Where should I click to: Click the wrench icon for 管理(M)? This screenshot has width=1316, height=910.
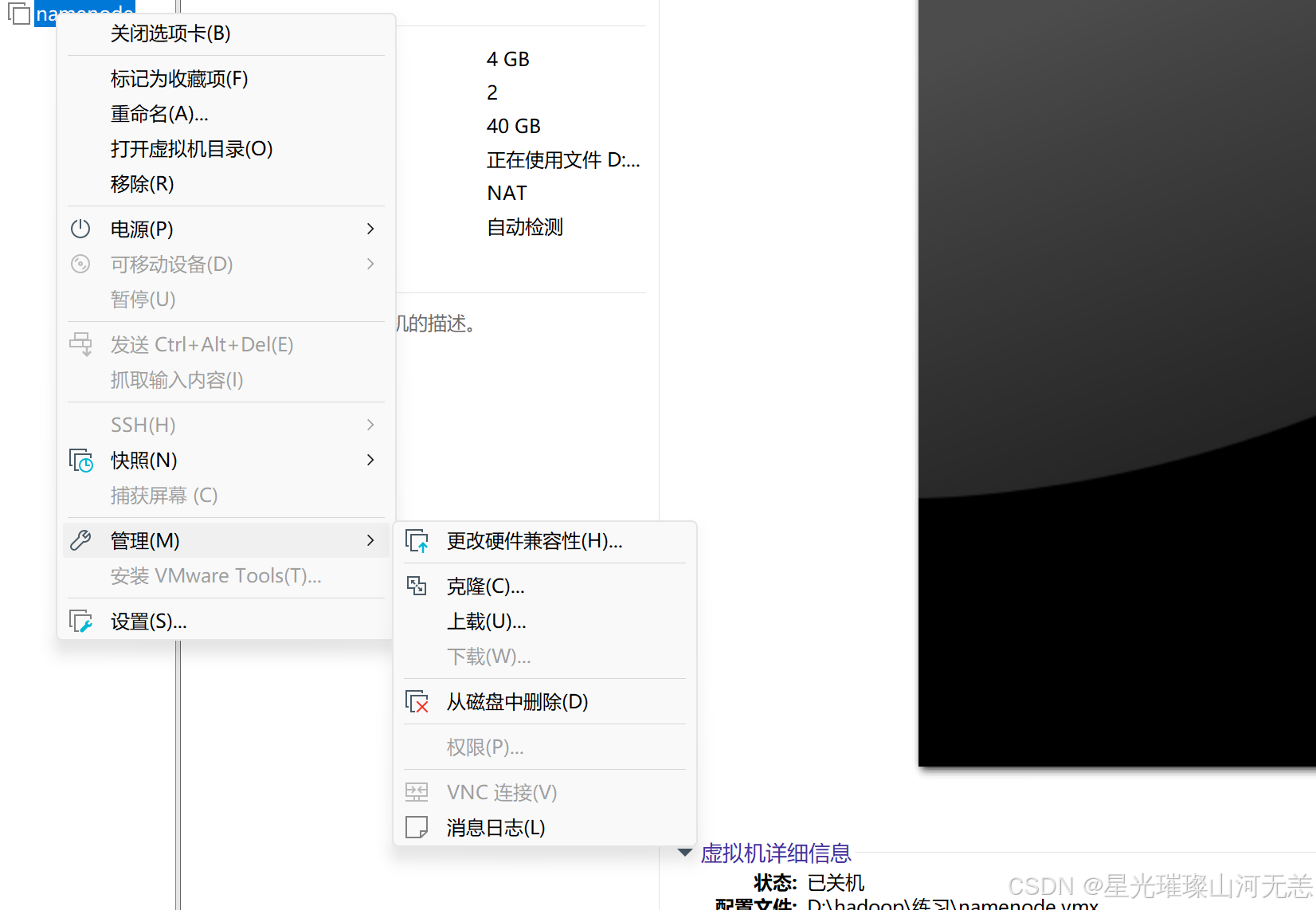[80, 540]
